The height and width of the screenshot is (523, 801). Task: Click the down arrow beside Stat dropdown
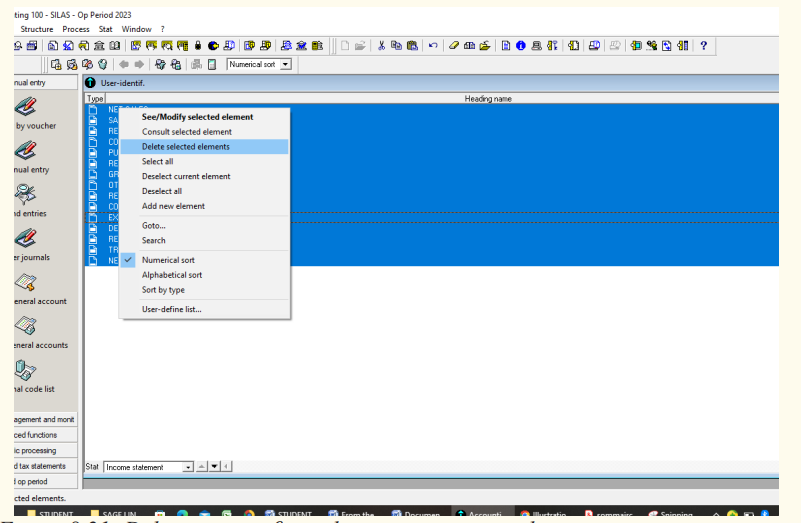(x=215, y=466)
